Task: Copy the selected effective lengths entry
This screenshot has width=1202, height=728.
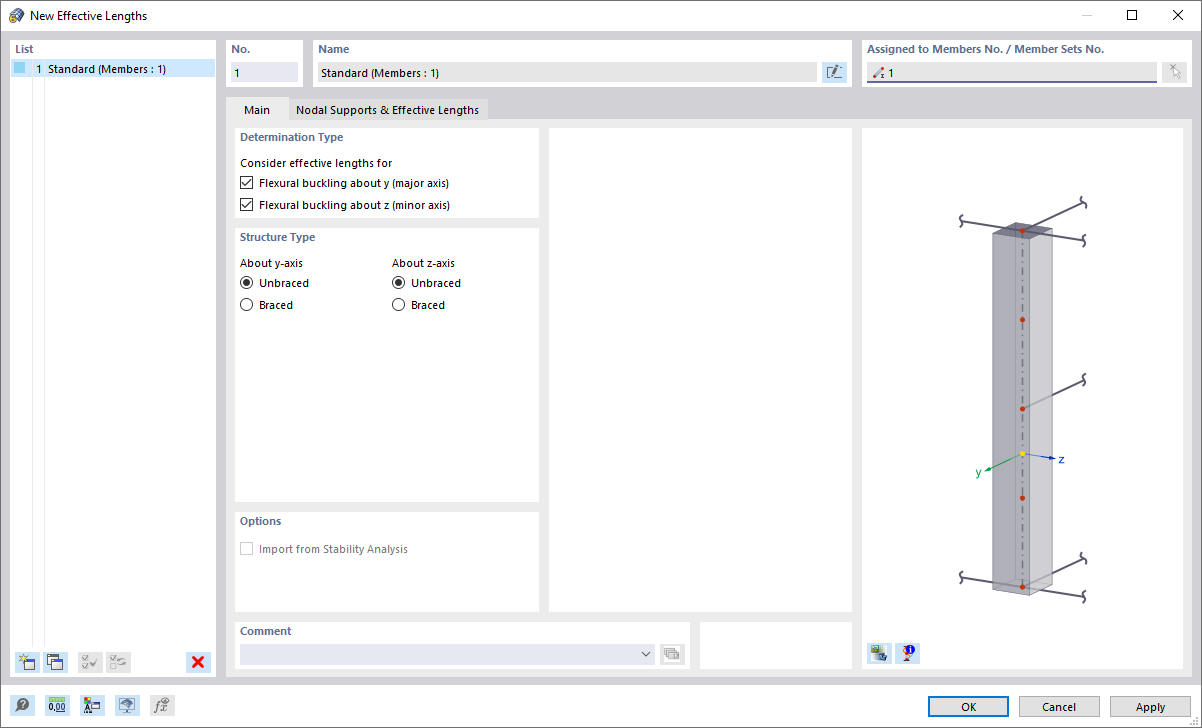Action: (55, 662)
